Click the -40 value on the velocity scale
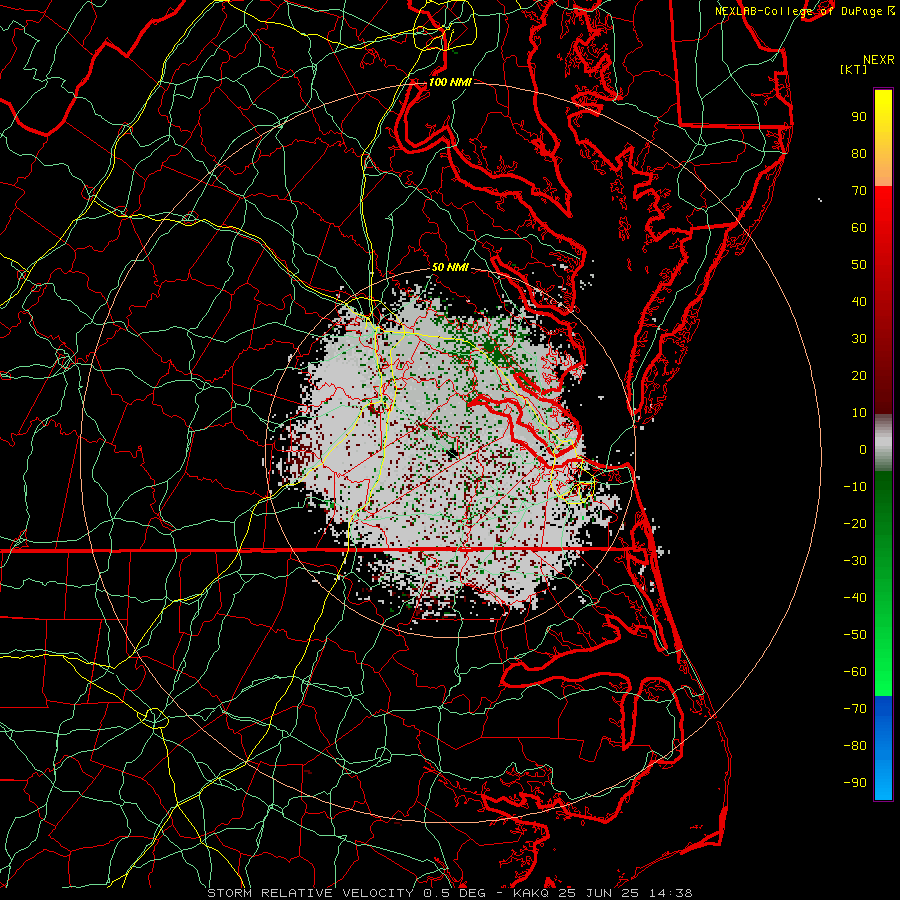This screenshot has width=900, height=900. pyautogui.click(x=855, y=598)
